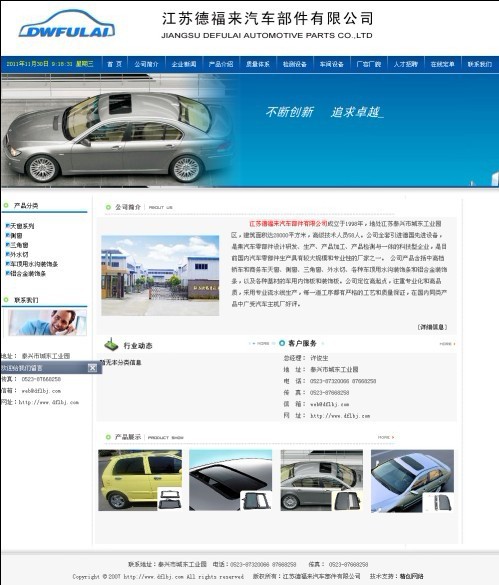Click the green router icon by 行业动态
Viewport: 499px width, 585px height.
click(111, 344)
